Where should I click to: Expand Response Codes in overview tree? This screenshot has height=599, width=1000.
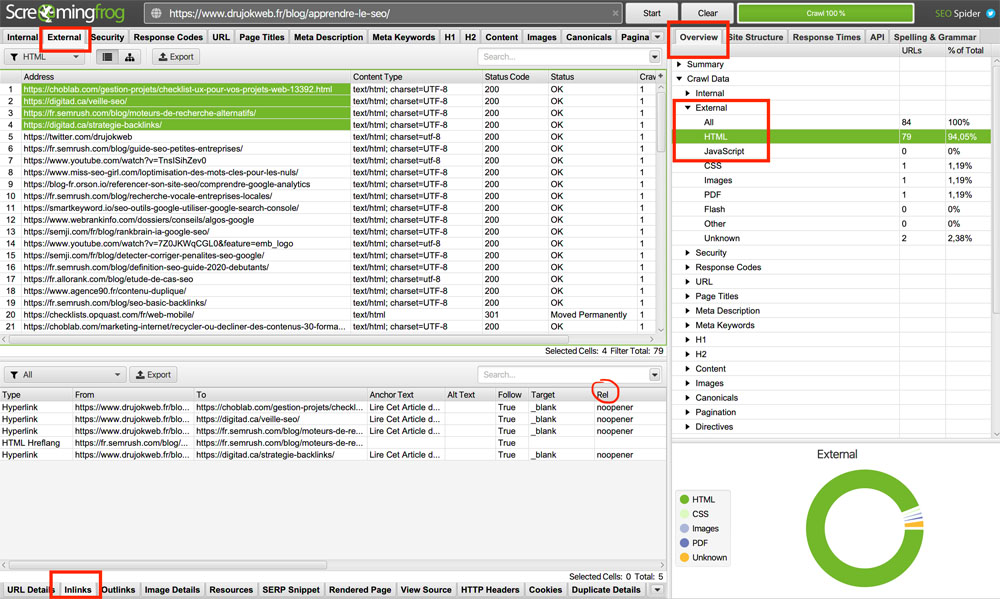688,267
